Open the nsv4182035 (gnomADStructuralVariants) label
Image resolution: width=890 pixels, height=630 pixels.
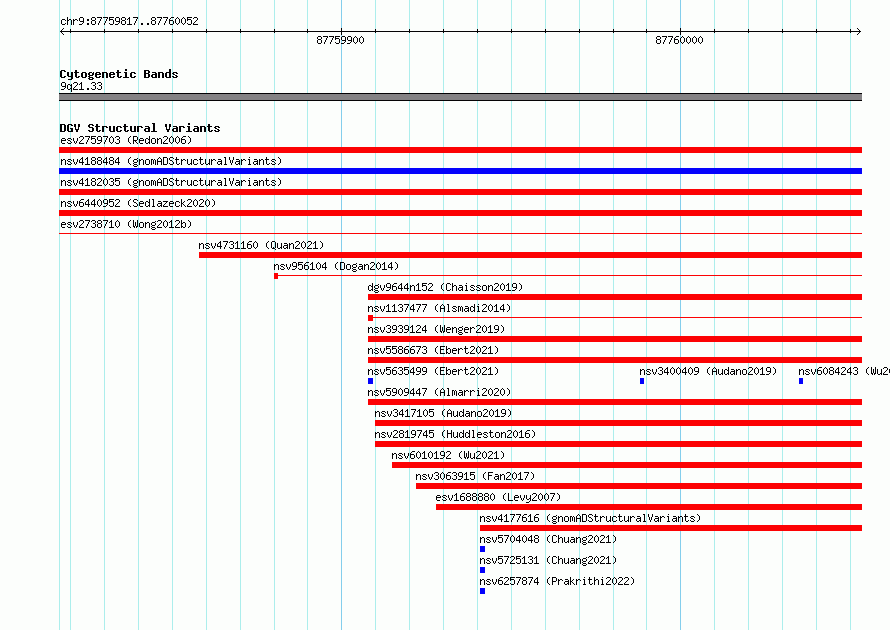[x=171, y=182]
